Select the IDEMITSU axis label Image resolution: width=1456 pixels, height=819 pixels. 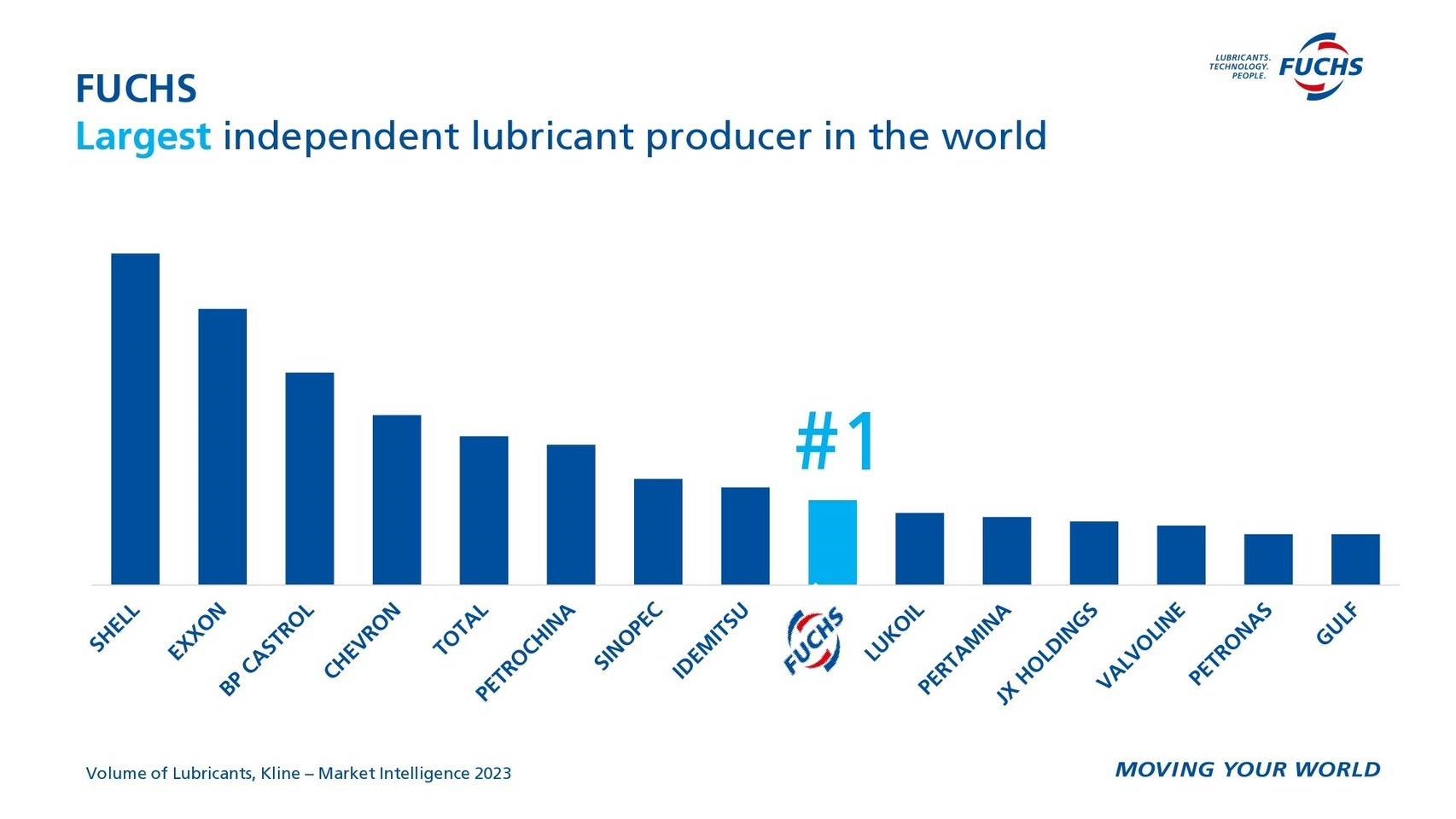coord(710,641)
